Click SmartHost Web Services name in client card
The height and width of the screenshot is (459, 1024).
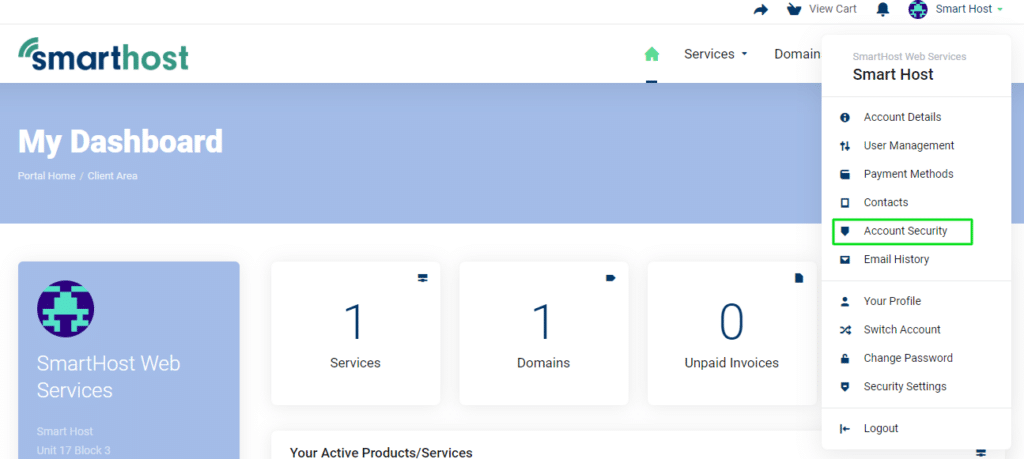[108, 377]
